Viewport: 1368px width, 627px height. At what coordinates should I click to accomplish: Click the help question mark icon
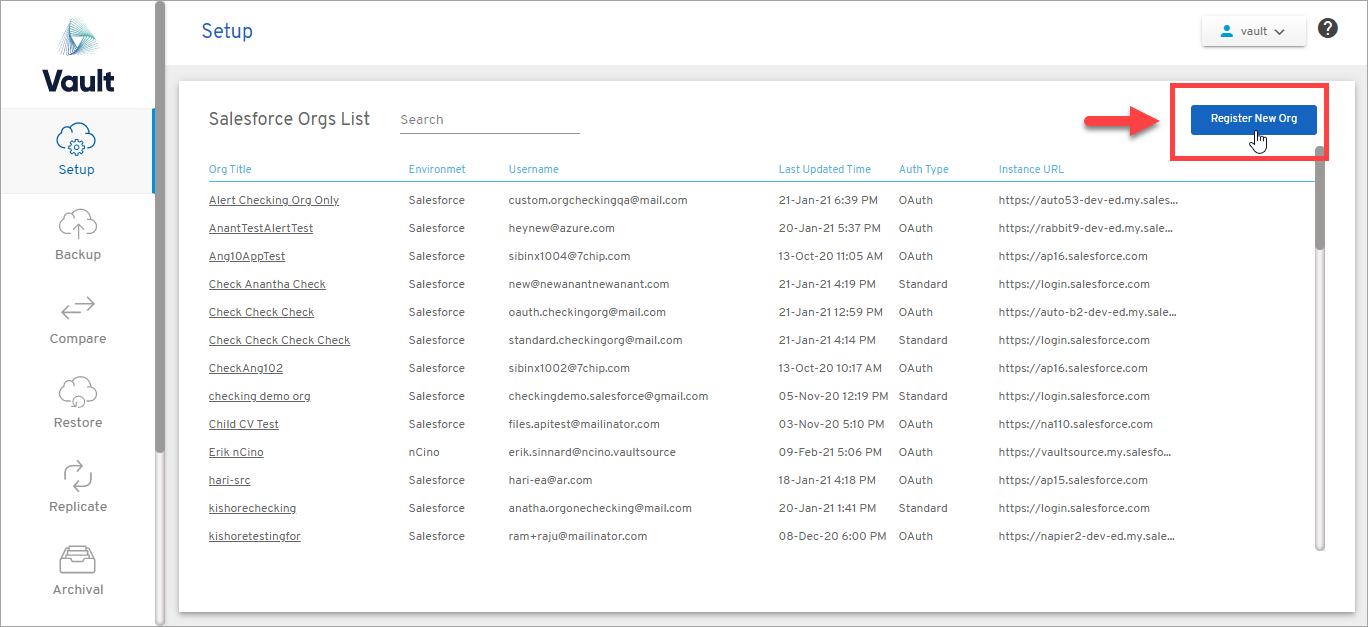1328,29
